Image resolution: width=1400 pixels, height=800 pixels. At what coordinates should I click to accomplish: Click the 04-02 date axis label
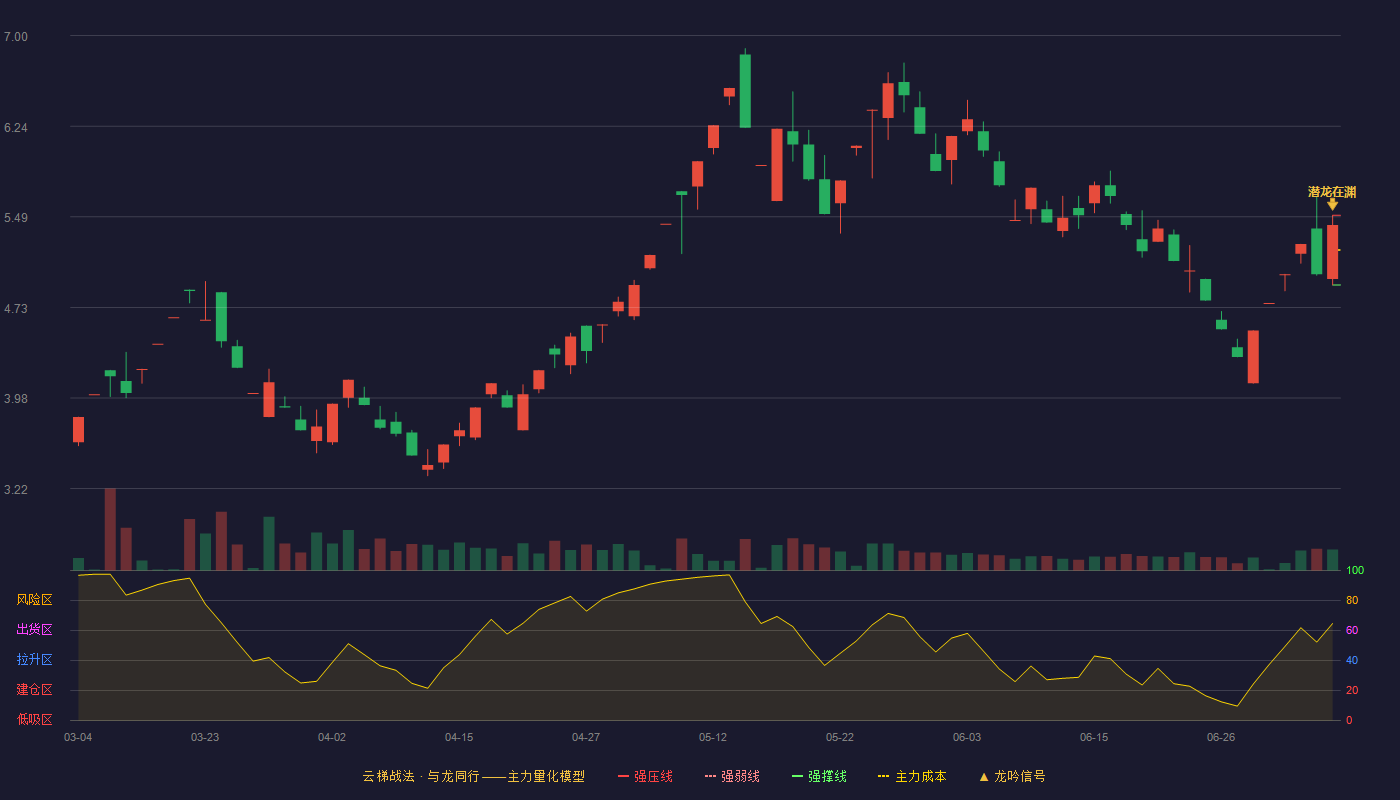[332, 737]
